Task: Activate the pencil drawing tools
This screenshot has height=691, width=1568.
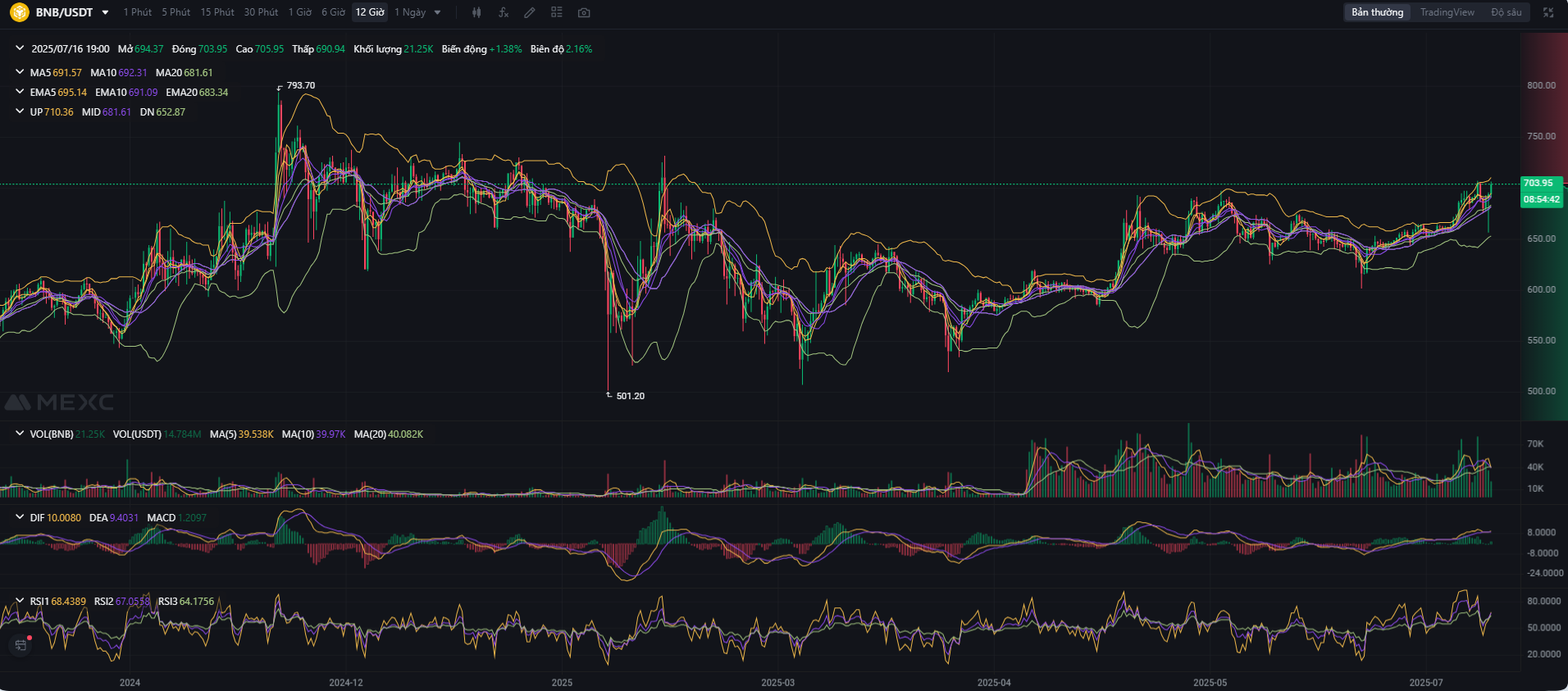Action: click(530, 12)
